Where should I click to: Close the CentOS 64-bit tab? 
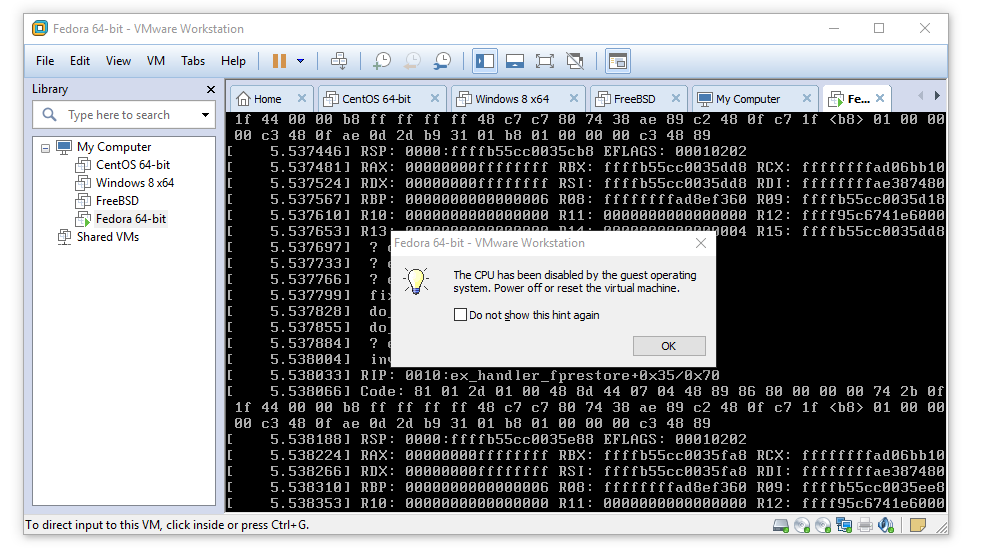(435, 98)
